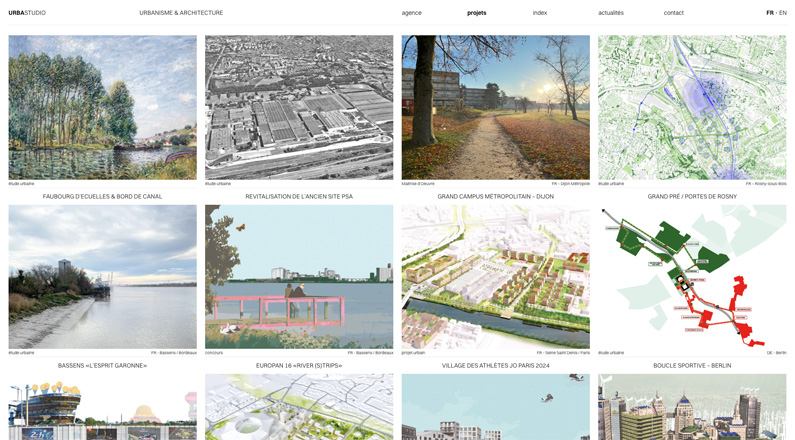The image size is (795, 440).
Task: Click the URBASTUDIO logo
Action: (x=27, y=13)
